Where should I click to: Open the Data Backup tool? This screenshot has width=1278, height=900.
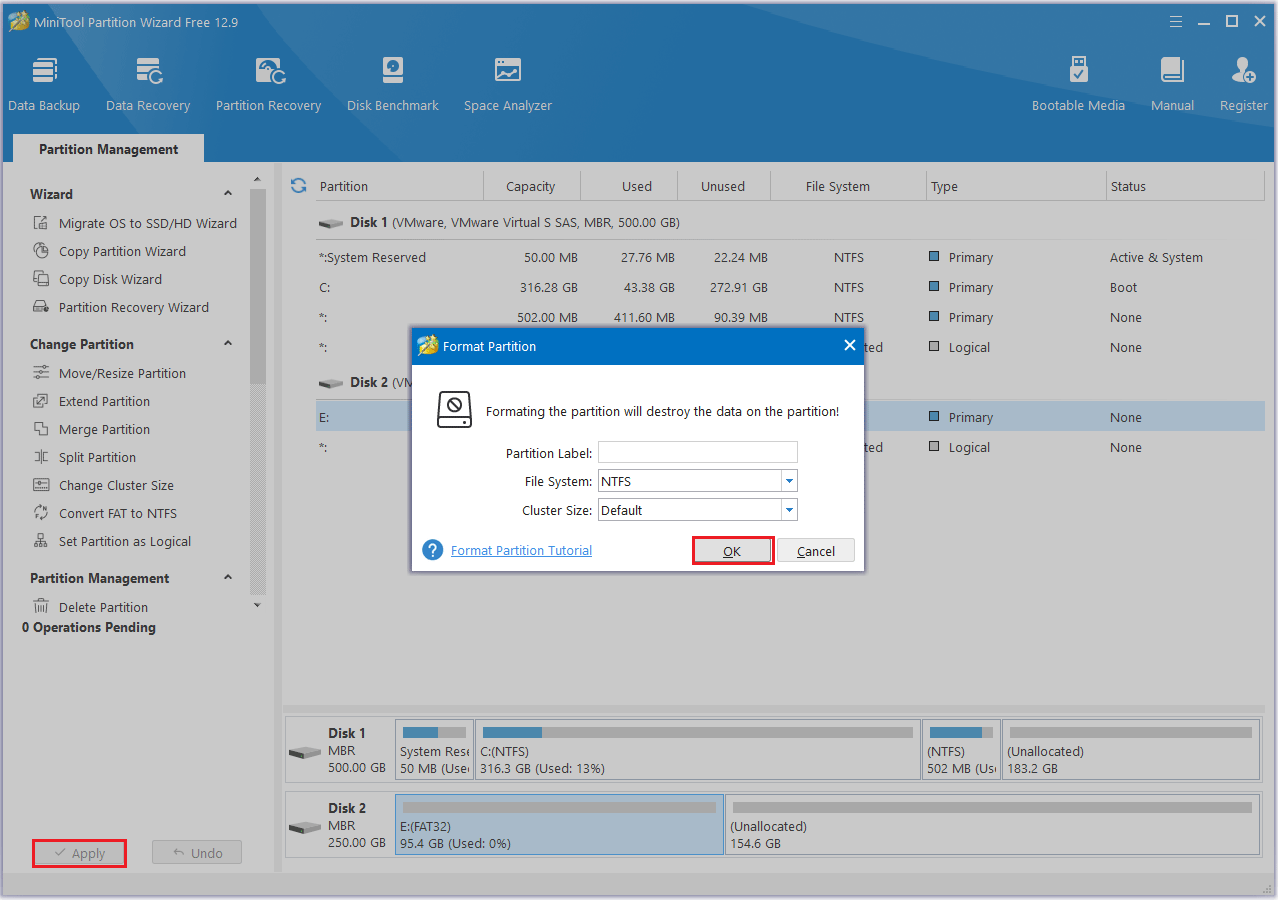(44, 85)
